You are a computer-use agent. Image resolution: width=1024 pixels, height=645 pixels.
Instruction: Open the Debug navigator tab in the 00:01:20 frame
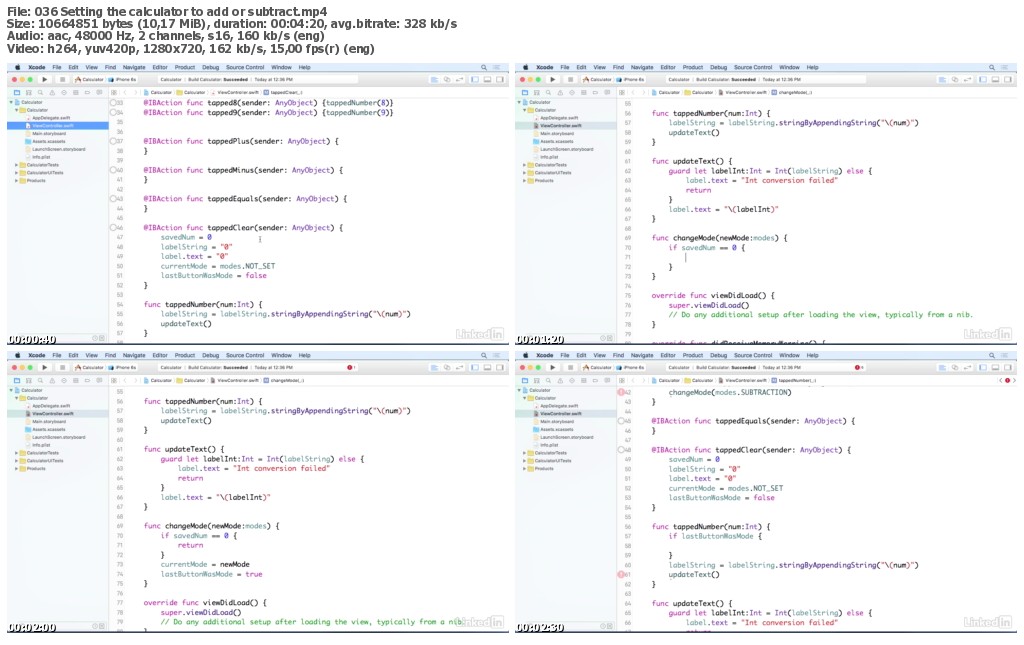(584, 93)
